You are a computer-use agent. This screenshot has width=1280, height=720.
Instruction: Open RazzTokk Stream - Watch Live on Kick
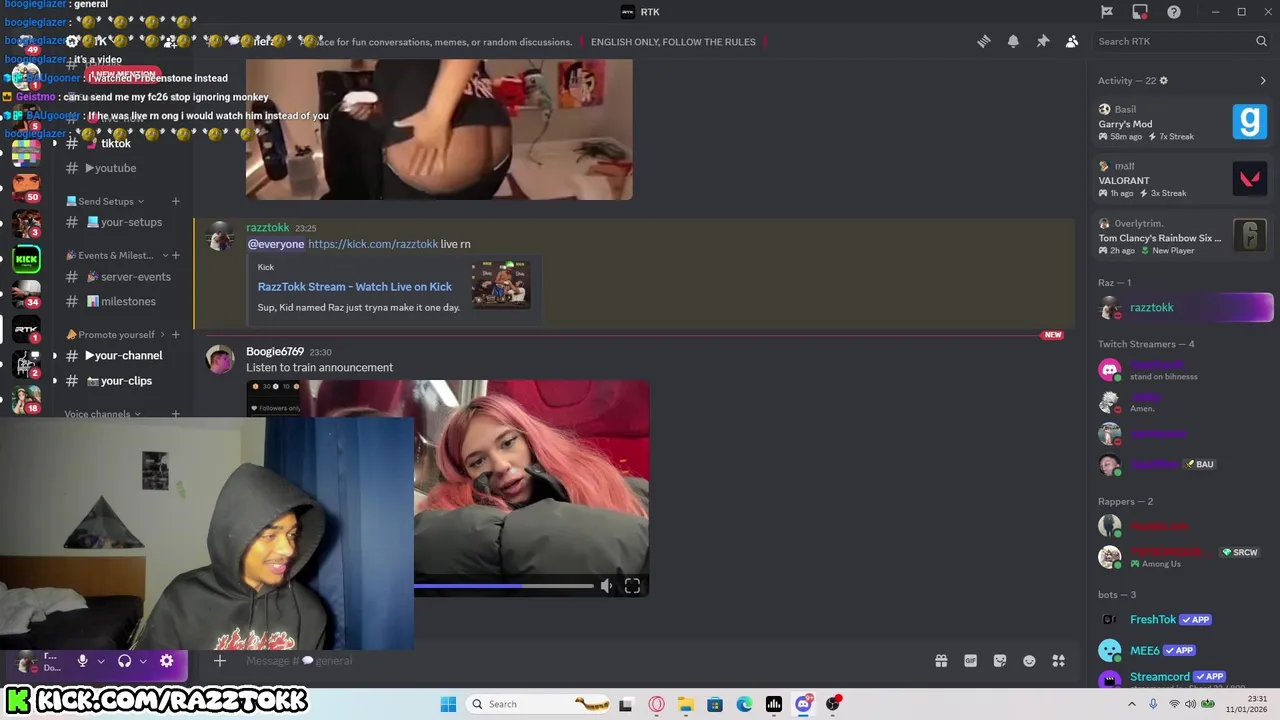coord(355,286)
